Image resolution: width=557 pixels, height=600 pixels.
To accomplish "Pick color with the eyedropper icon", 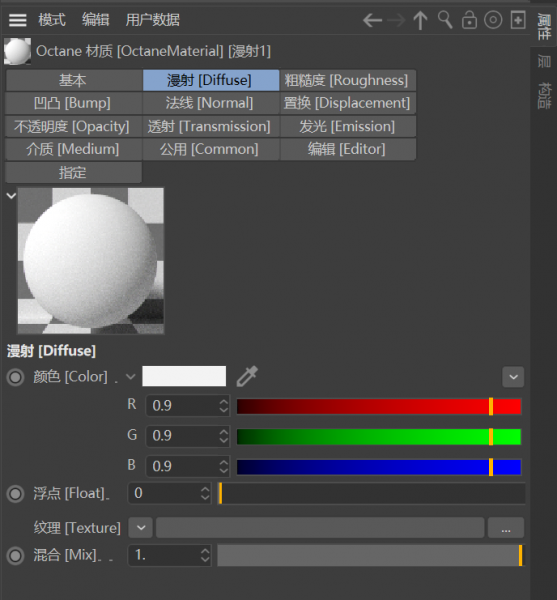I will (247, 376).
